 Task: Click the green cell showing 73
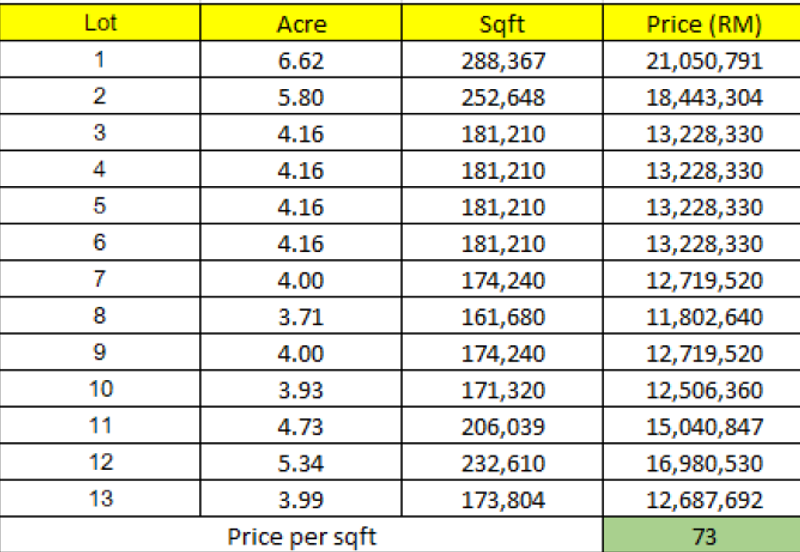tap(703, 537)
